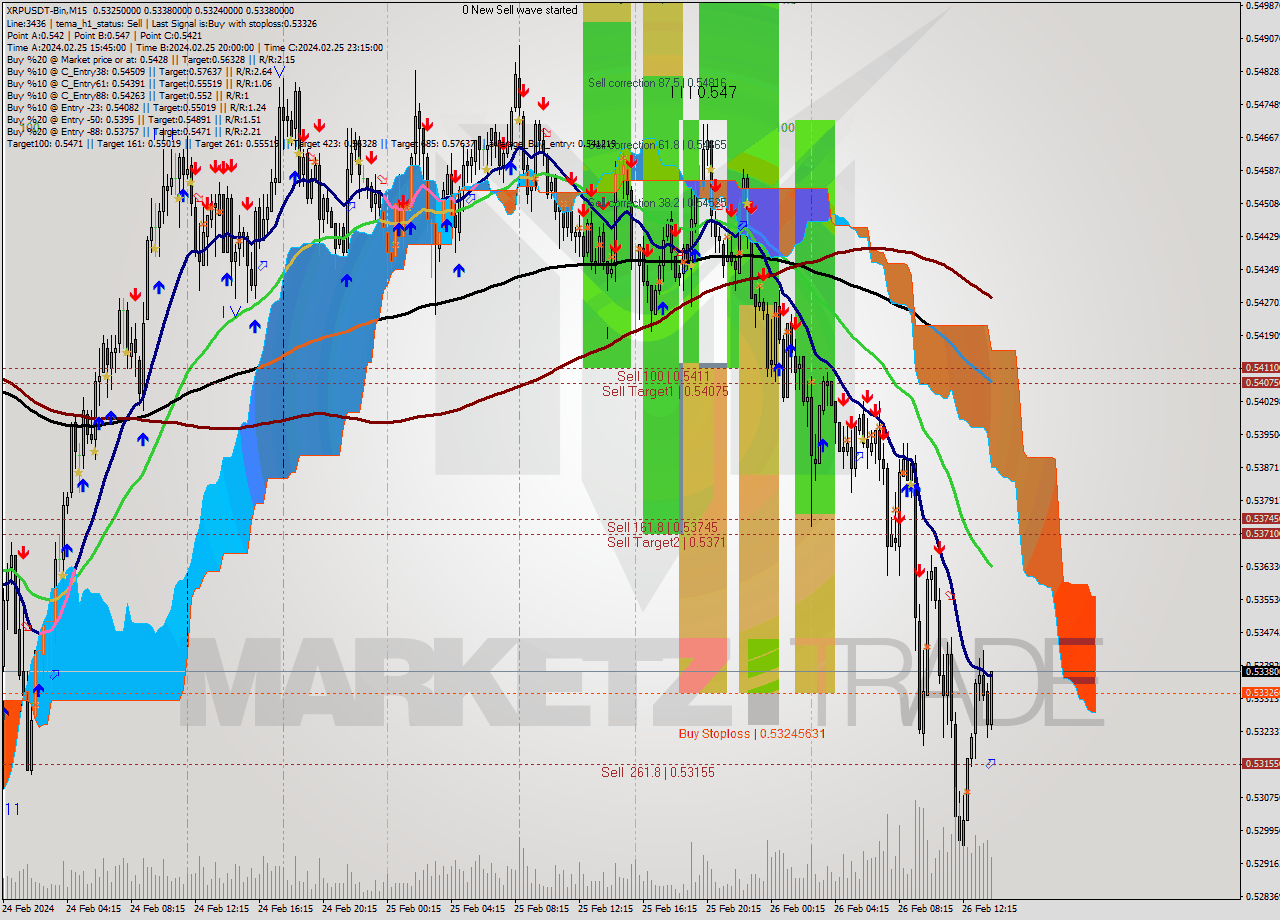Select the 'Sell 161.8 | 0.53745' label
The height and width of the screenshot is (920, 1280).
coord(662,527)
